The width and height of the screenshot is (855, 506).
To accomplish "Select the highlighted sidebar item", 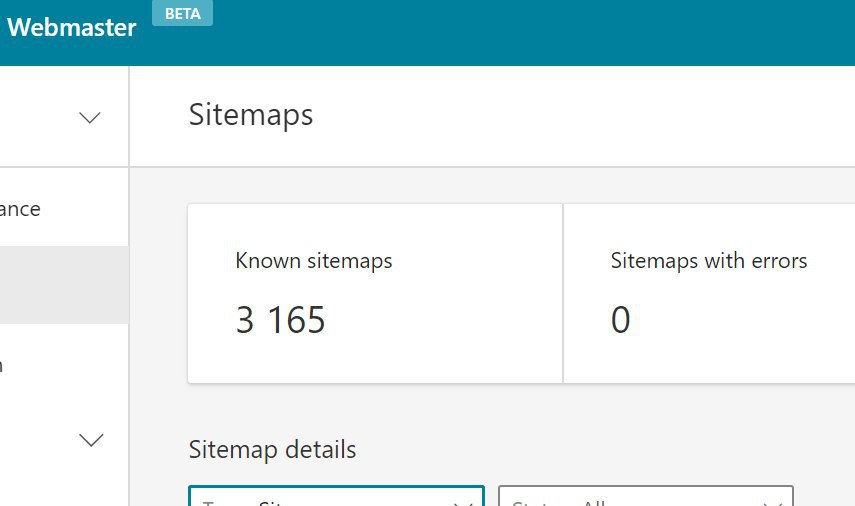I will (x=64, y=285).
